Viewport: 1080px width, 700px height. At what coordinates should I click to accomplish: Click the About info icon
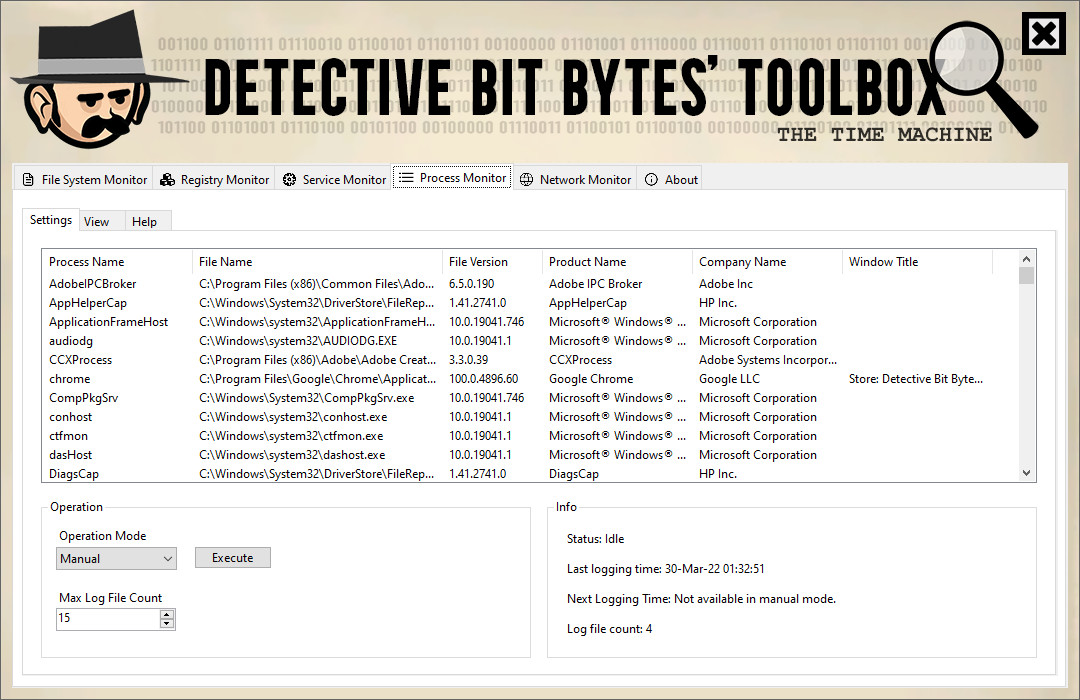tap(652, 180)
